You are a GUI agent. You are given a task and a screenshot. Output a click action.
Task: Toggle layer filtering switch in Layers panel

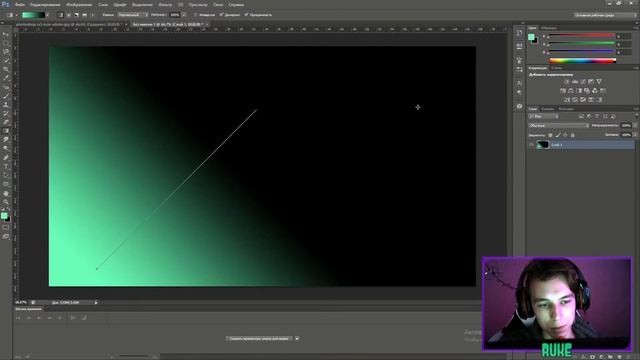636,117
